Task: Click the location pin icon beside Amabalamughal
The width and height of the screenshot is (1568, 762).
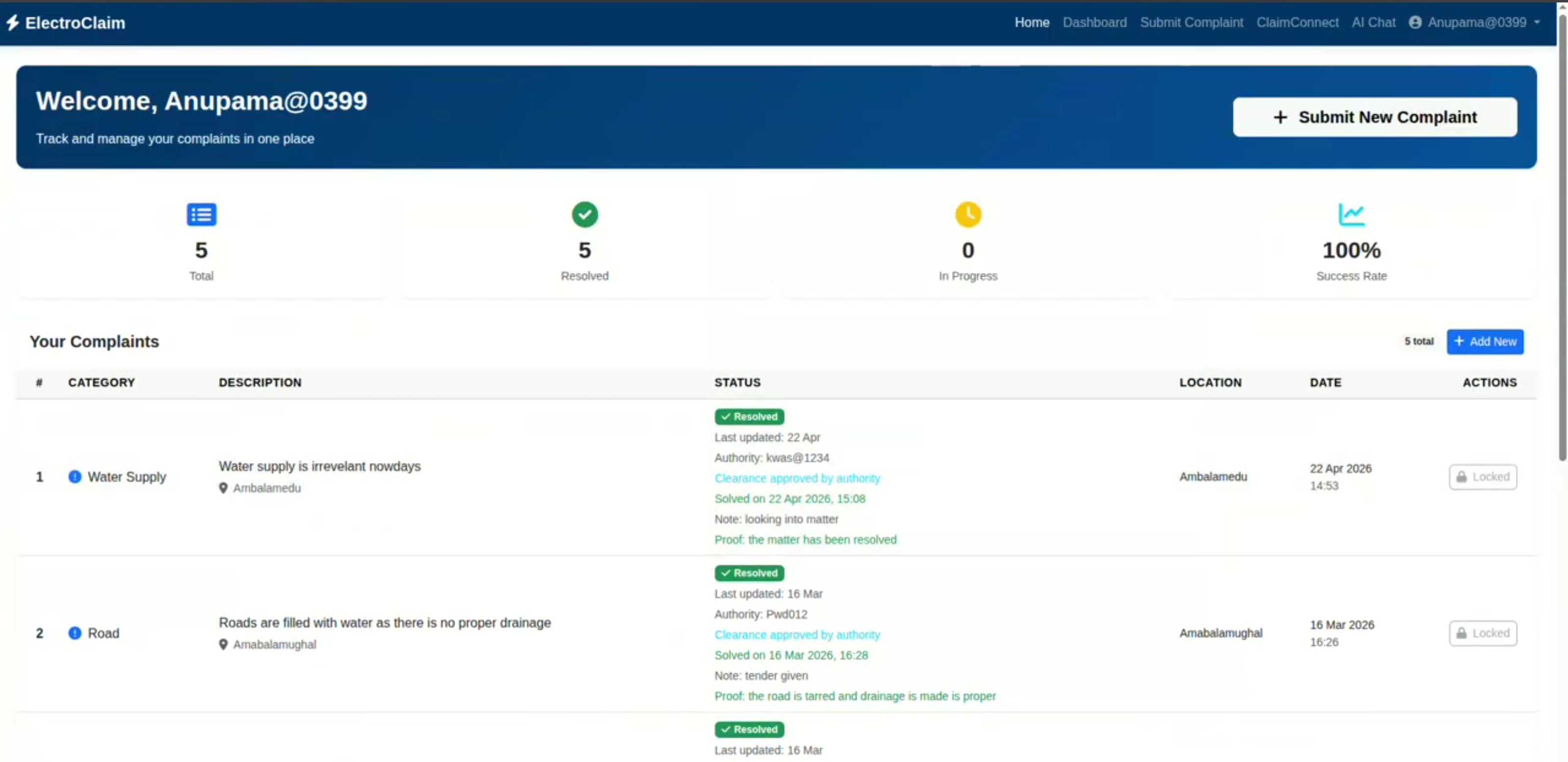Action: click(x=223, y=644)
